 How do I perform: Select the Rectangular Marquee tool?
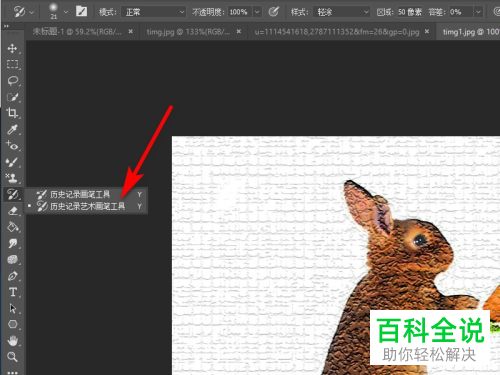coord(12,64)
